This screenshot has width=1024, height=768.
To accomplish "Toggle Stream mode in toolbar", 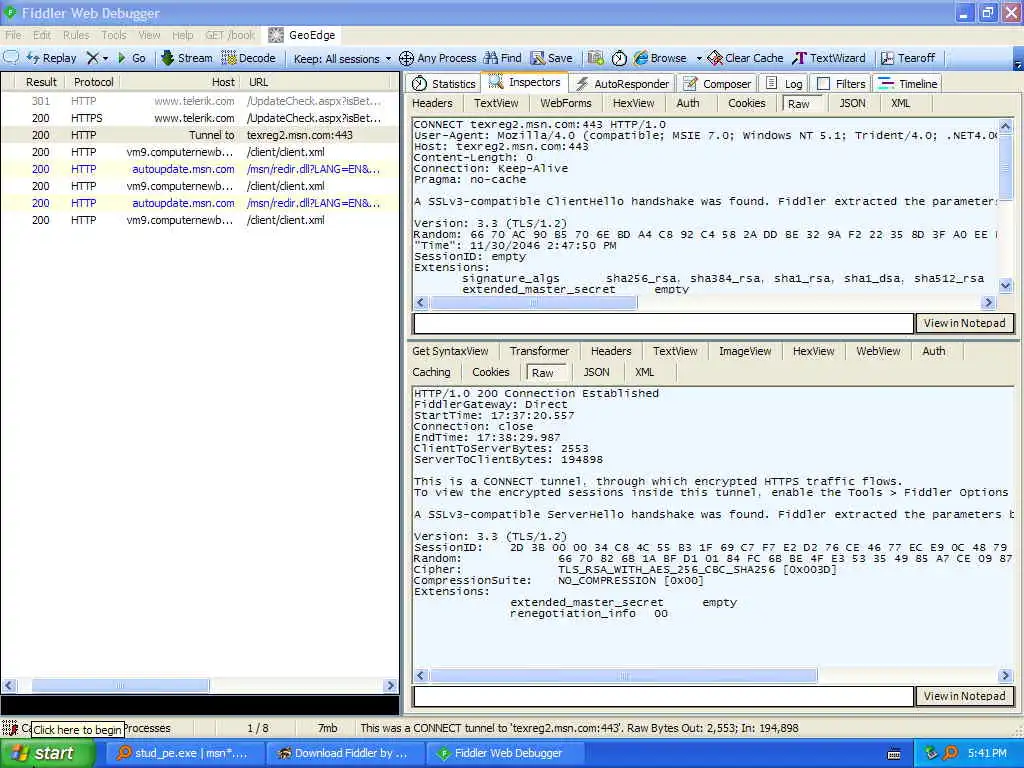I will coord(187,58).
